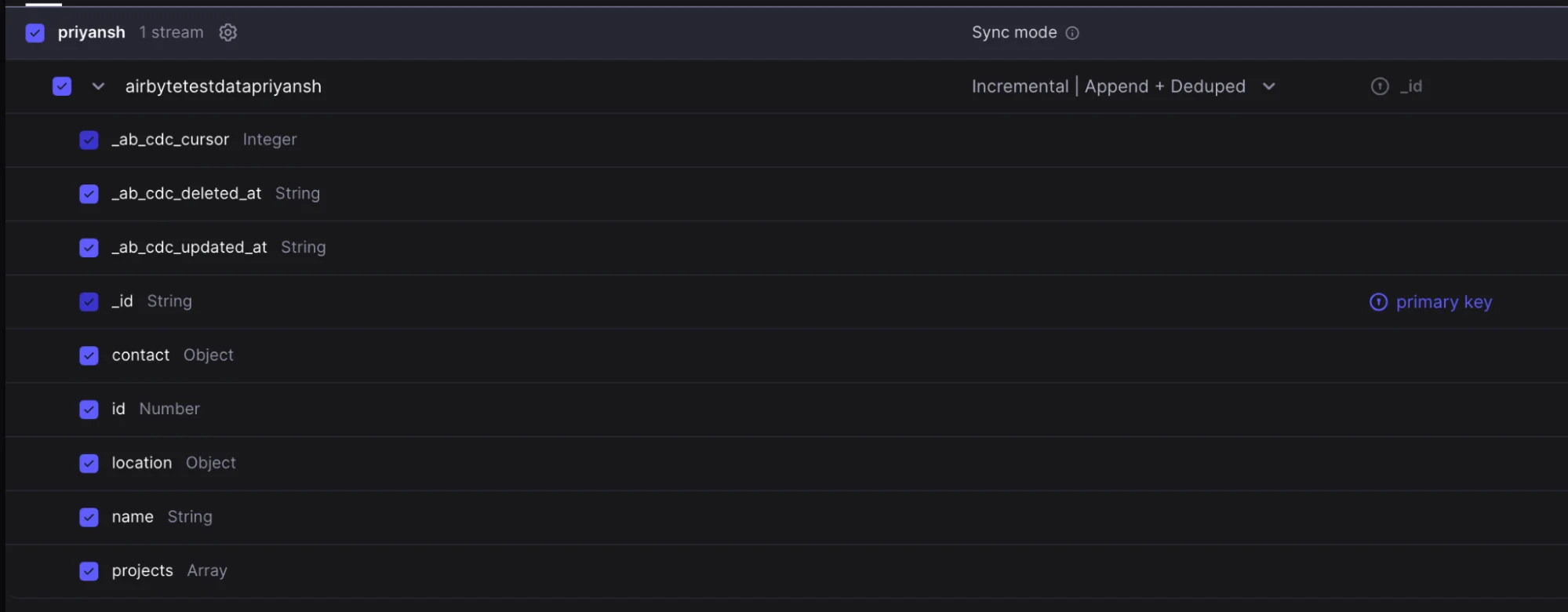Toggle the _ab_cdc_updated_at field checkbox

[89, 248]
